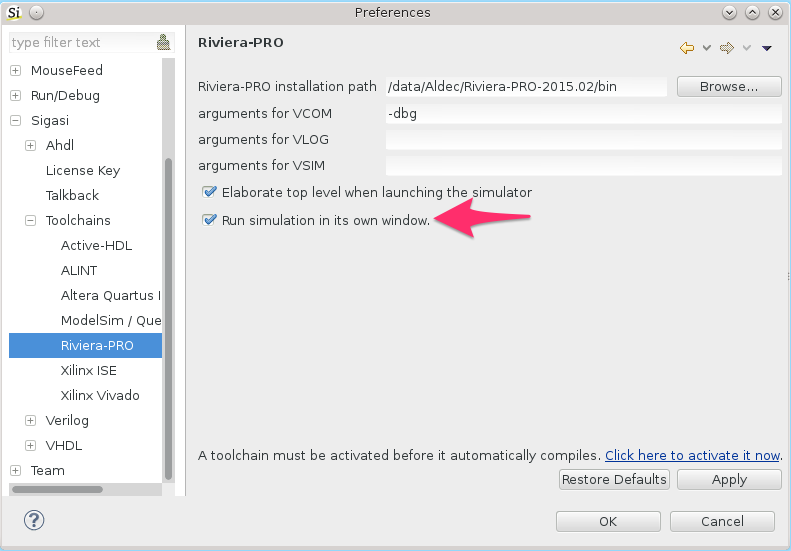Confirm preferences with OK

pyautogui.click(x=608, y=521)
